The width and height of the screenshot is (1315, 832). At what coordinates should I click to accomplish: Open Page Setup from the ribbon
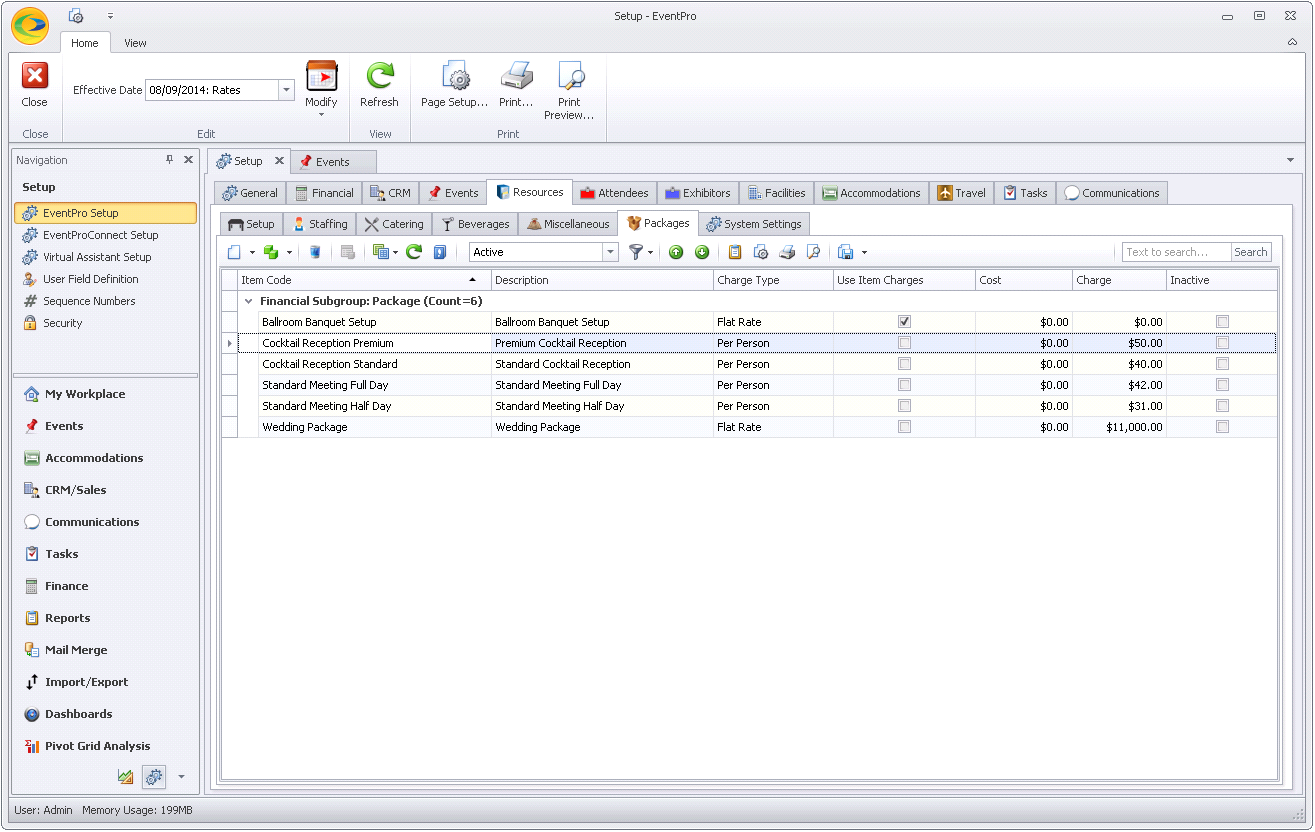(454, 85)
